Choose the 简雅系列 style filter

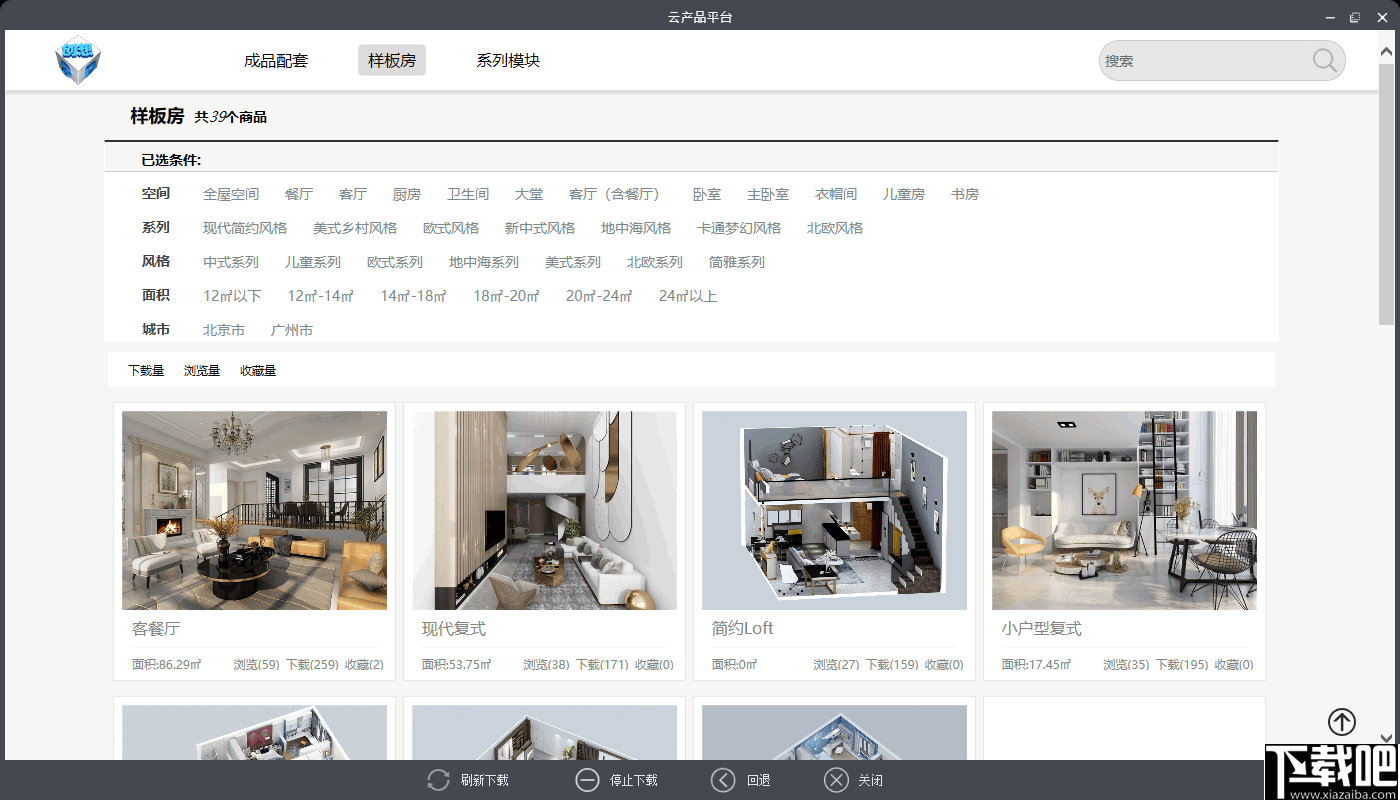click(737, 262)
